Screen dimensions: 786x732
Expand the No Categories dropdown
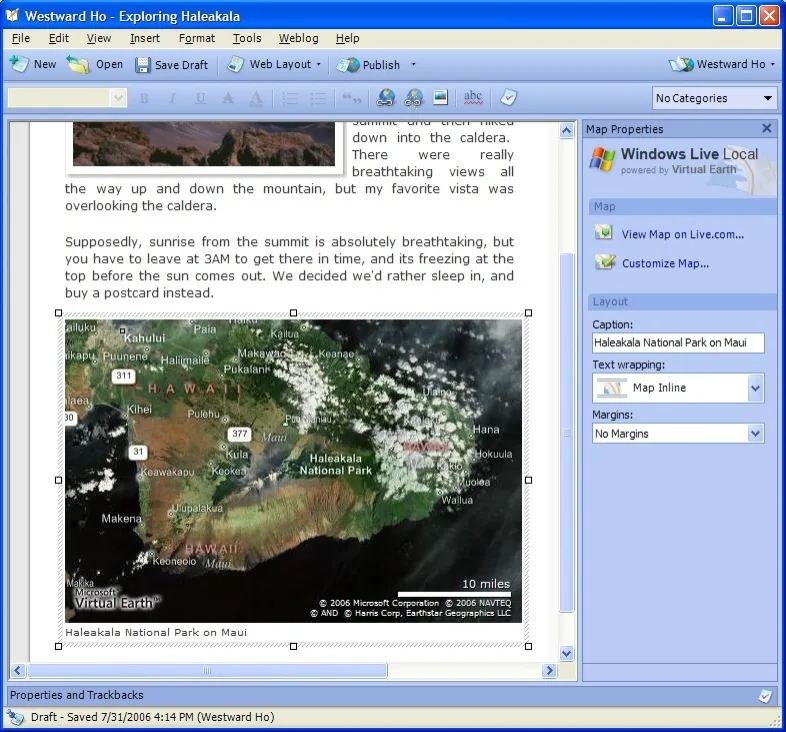(714, 98)
